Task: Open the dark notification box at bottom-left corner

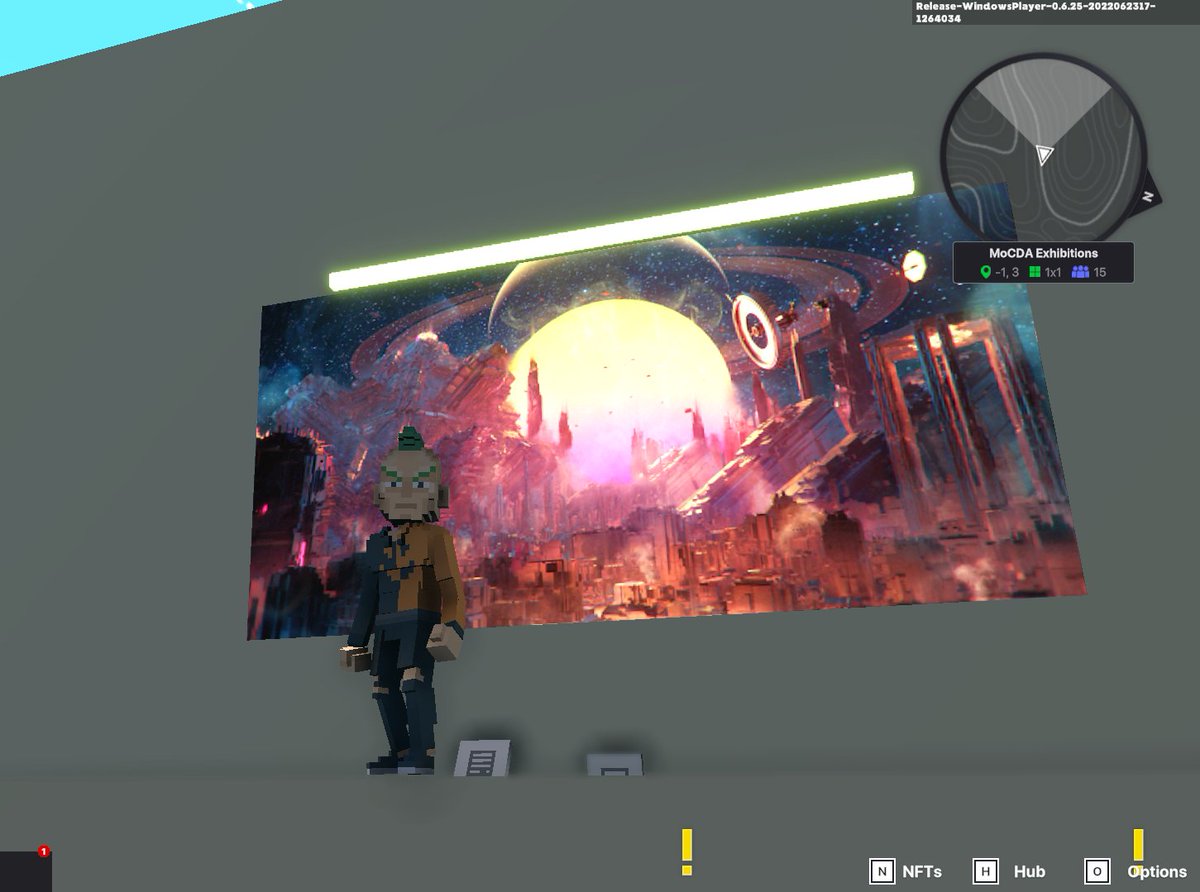Action: pyautogui.click(x=25, y=871)
